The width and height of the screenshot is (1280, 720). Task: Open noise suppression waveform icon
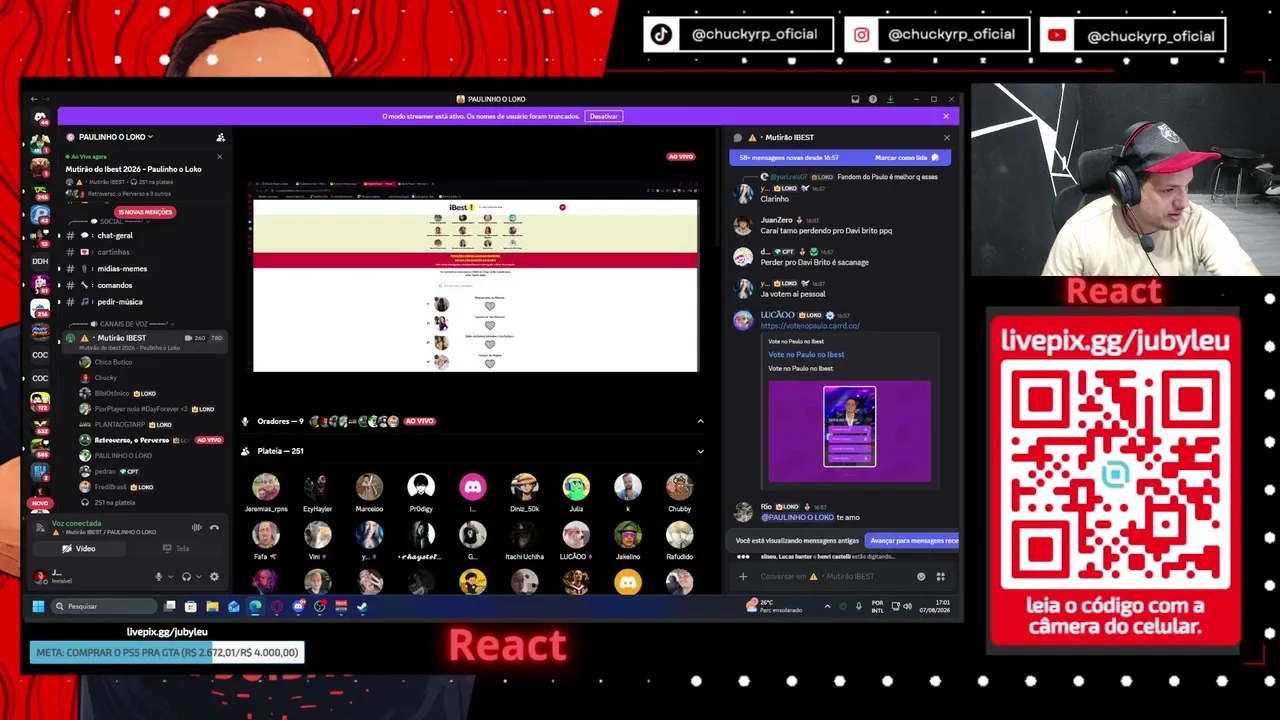coord(196,528)
